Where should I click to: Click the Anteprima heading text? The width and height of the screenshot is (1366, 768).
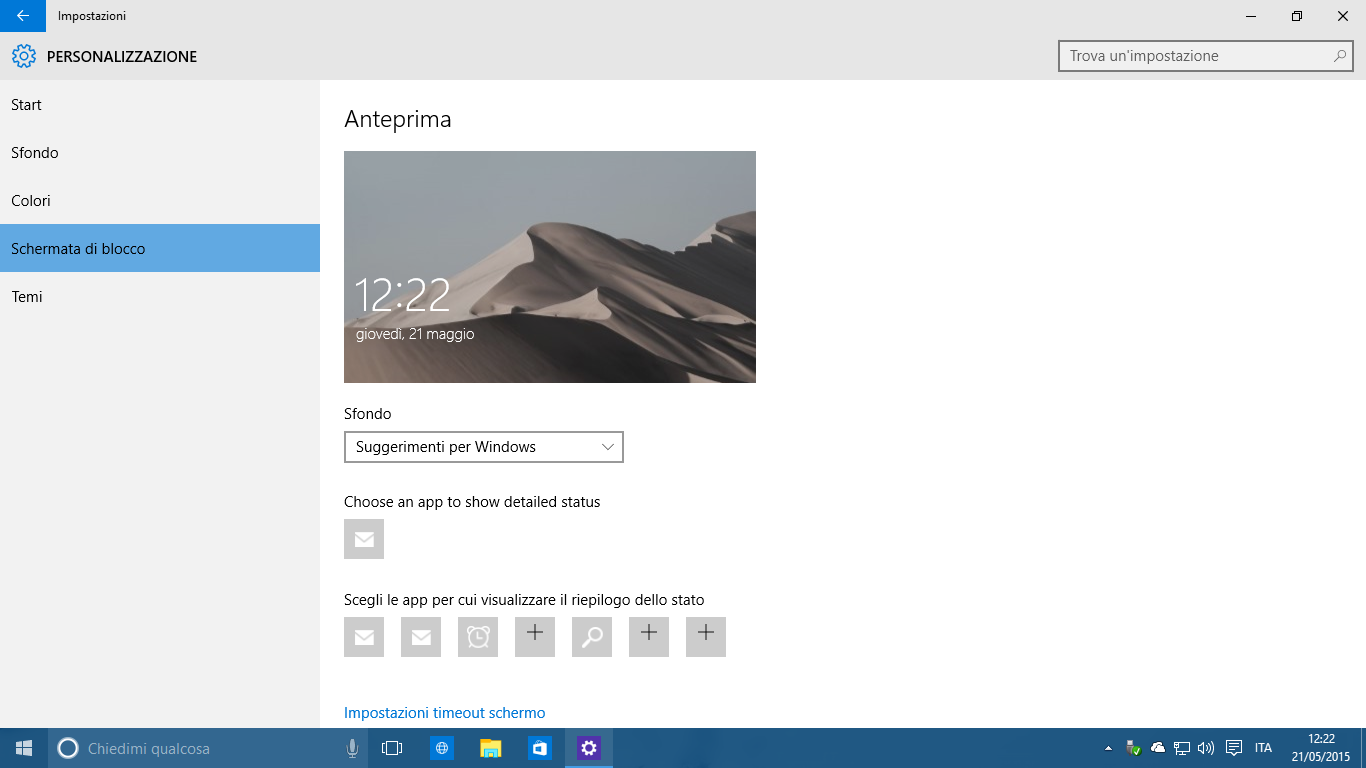tap(398, 119)
